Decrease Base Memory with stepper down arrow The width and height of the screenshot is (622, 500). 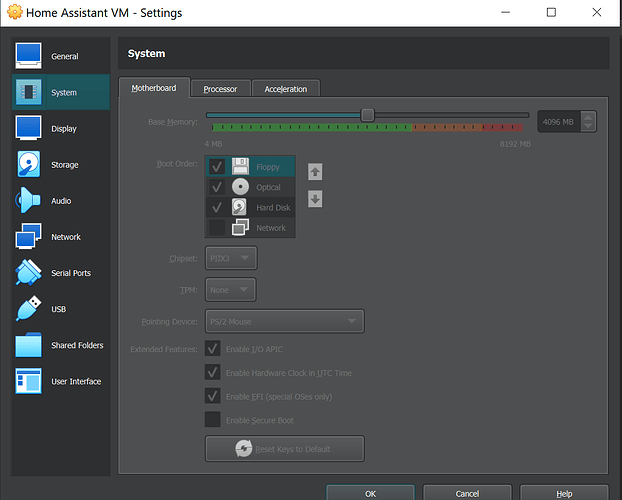(x=588, y=126)
